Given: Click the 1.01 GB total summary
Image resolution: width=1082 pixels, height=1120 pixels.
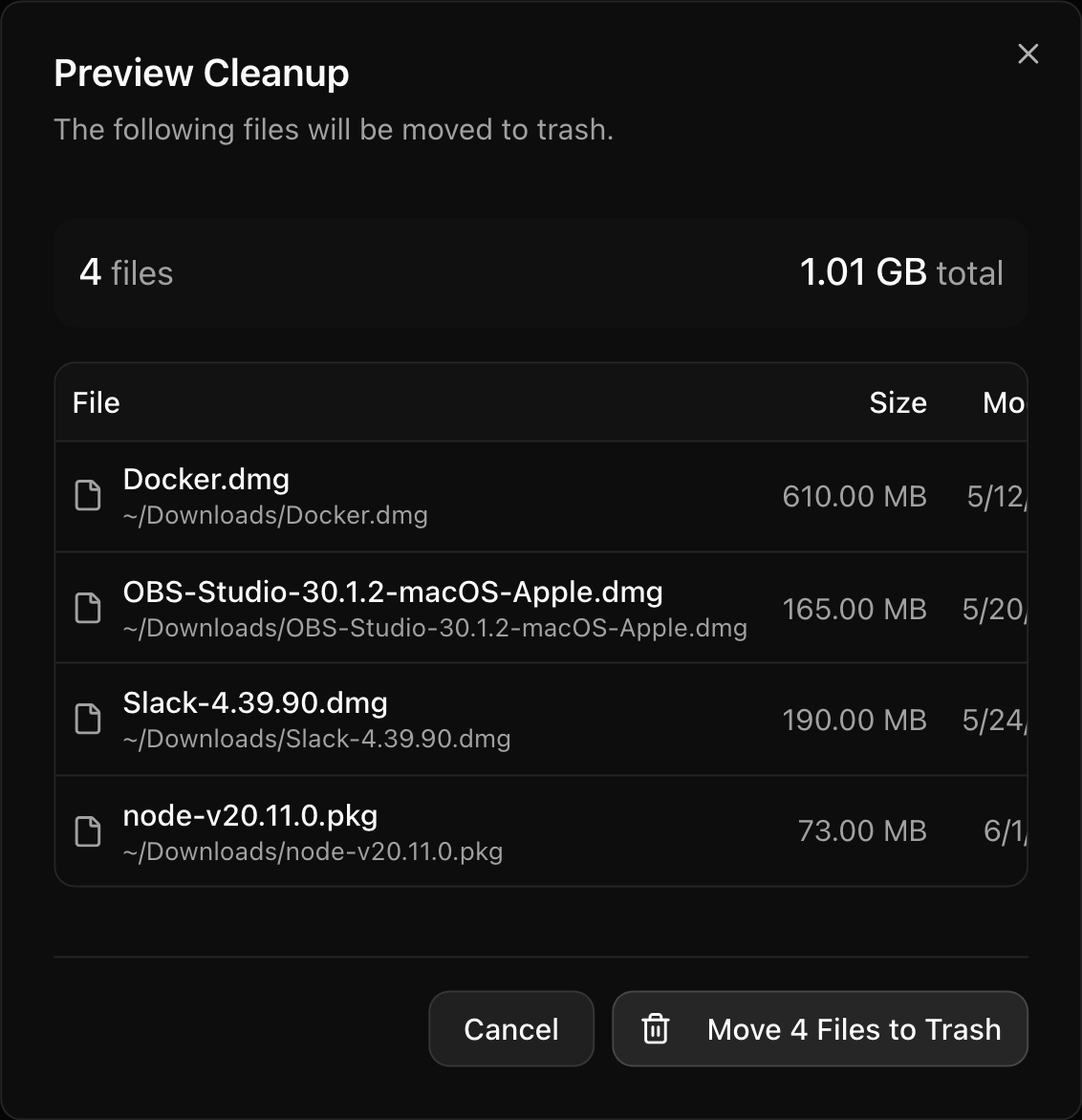Looking at the screenshot, I should click(901, 273).
